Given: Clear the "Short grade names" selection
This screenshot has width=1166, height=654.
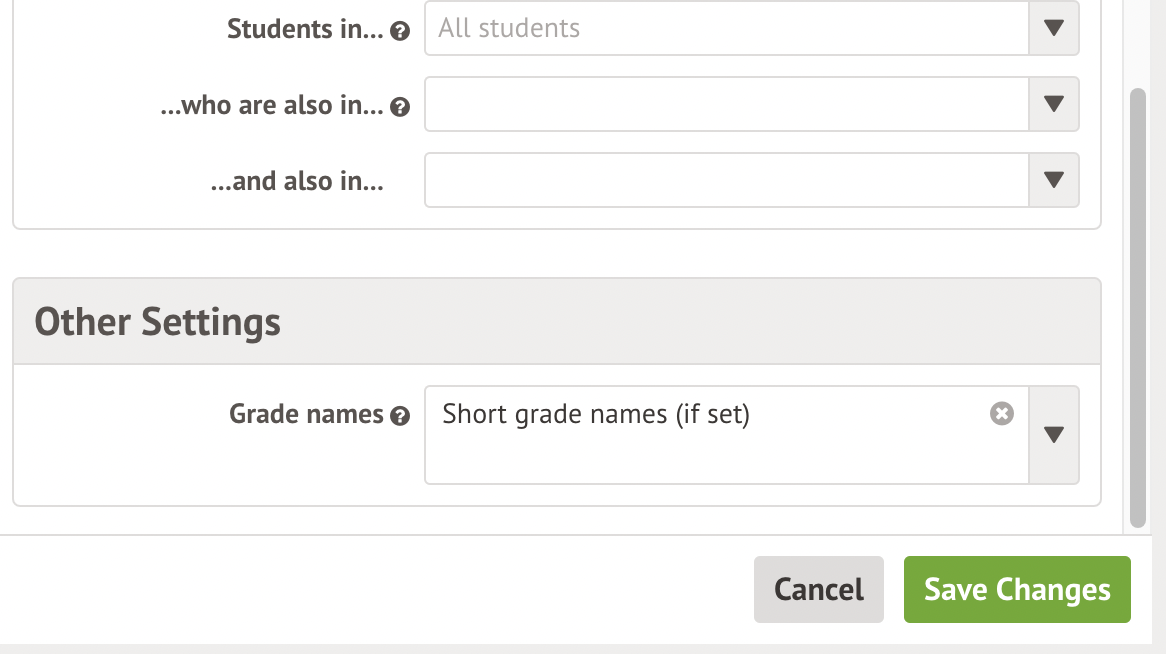Looking at the screenshot, I should [1001, 413].
